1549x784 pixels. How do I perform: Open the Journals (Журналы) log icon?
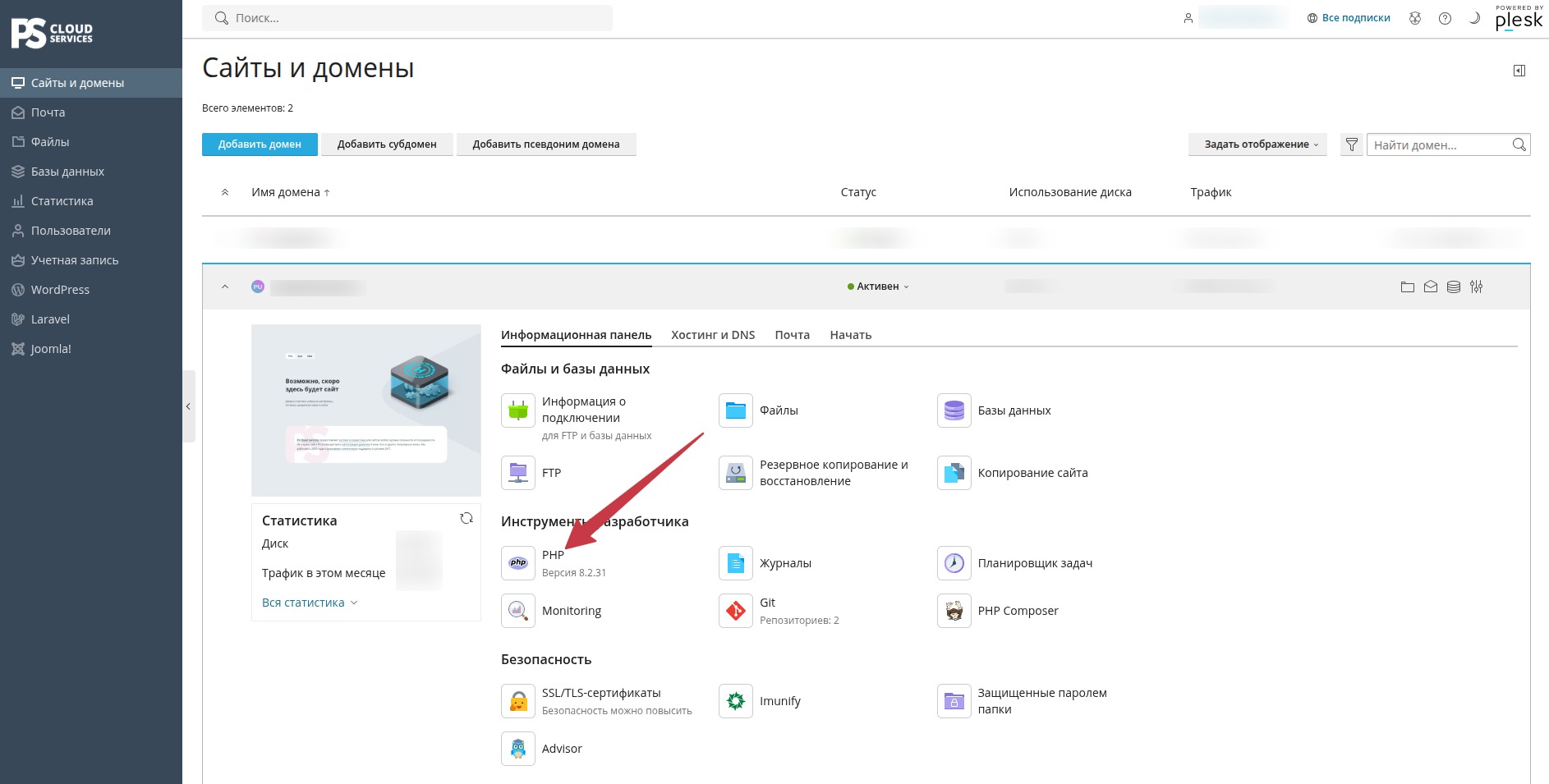click(x=736, y=563)
